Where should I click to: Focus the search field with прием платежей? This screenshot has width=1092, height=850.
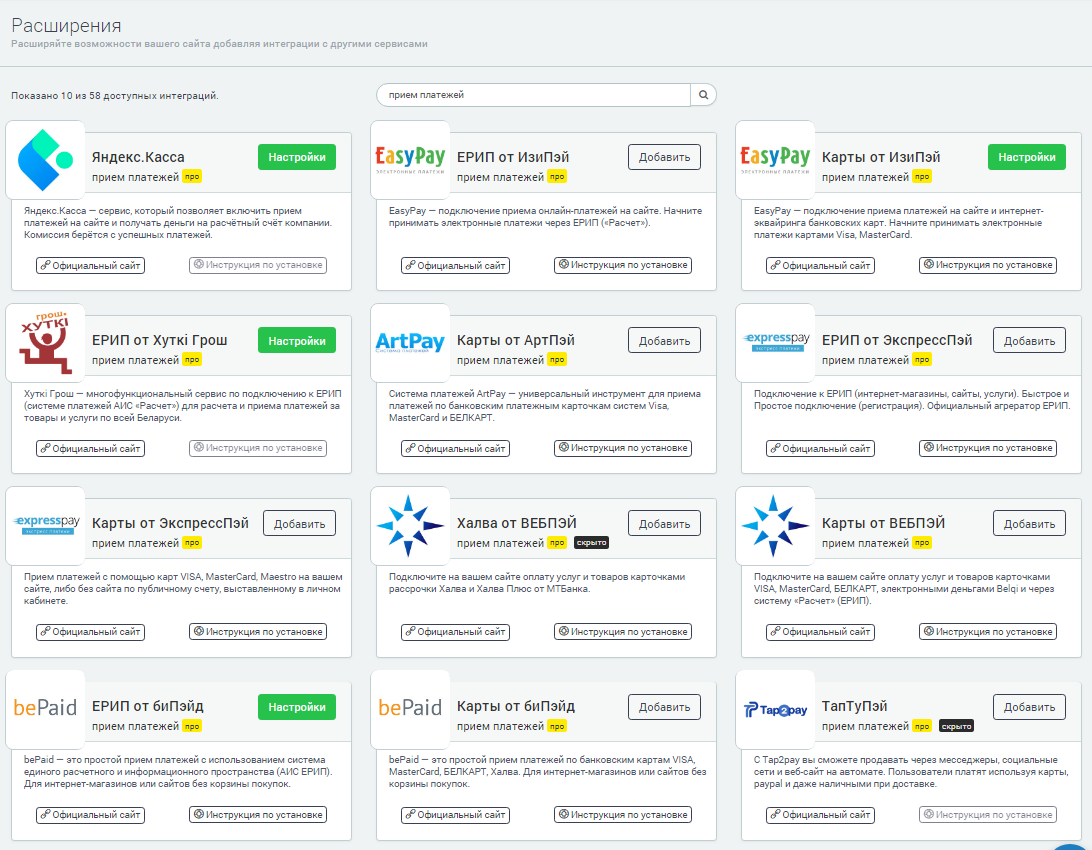[533, 95]
